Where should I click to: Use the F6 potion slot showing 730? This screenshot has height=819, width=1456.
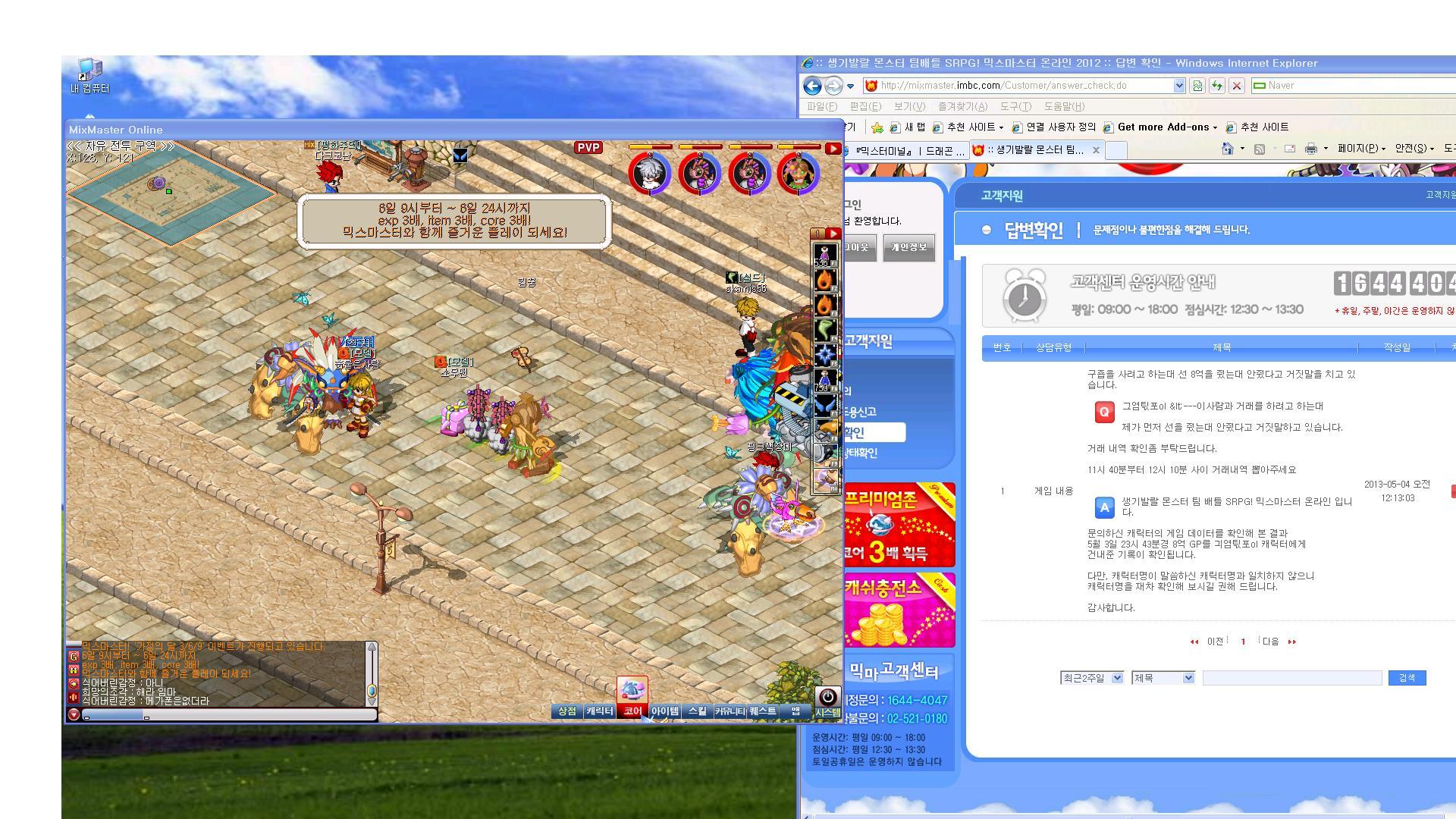pos(825,380)
